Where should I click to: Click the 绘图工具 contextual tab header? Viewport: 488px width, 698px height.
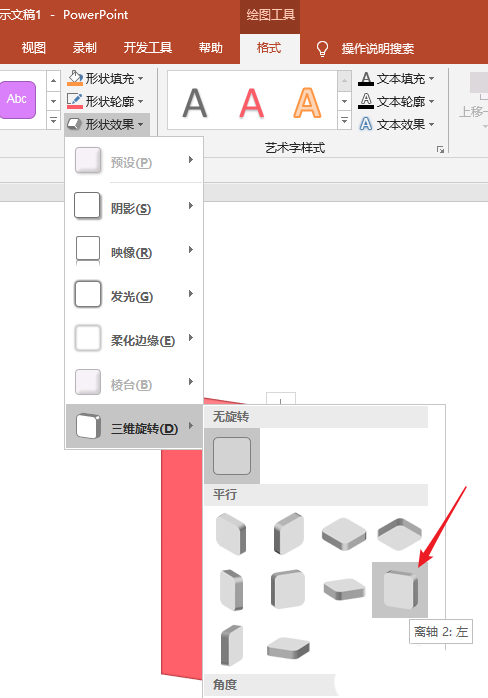click(270, 15)
